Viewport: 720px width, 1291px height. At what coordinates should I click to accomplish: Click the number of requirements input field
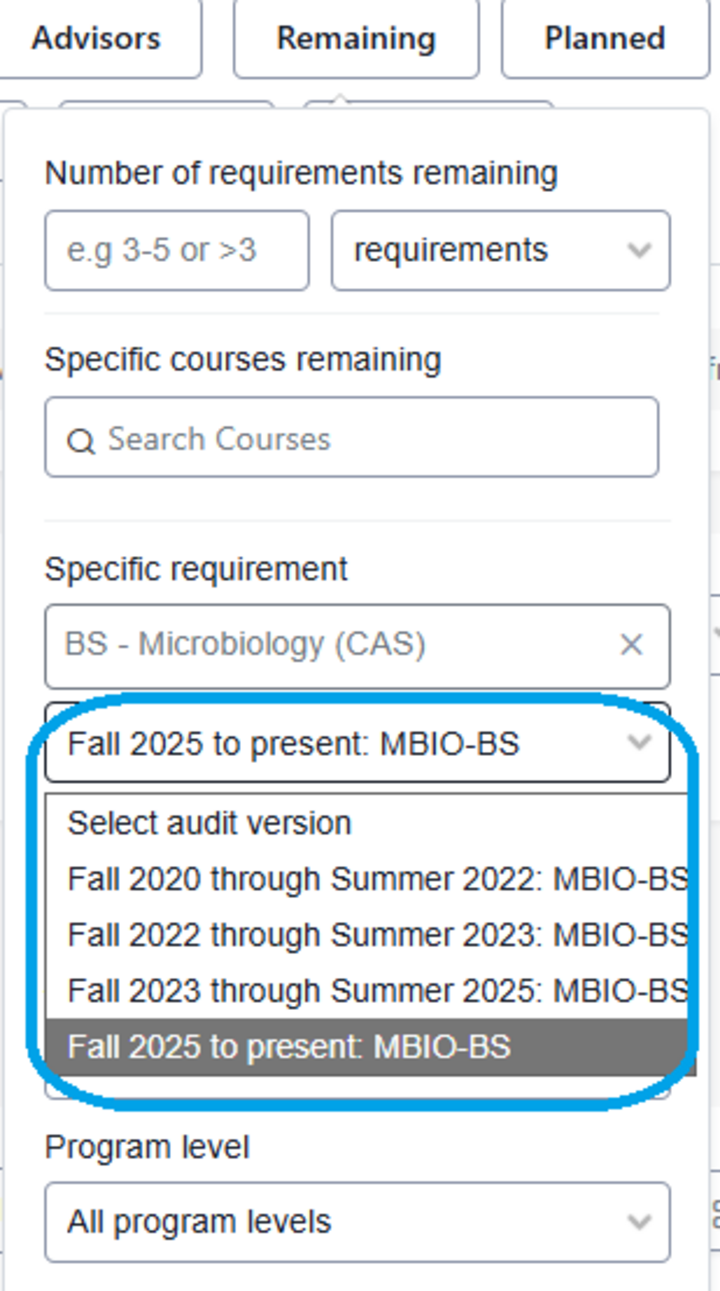pos(176,251)
